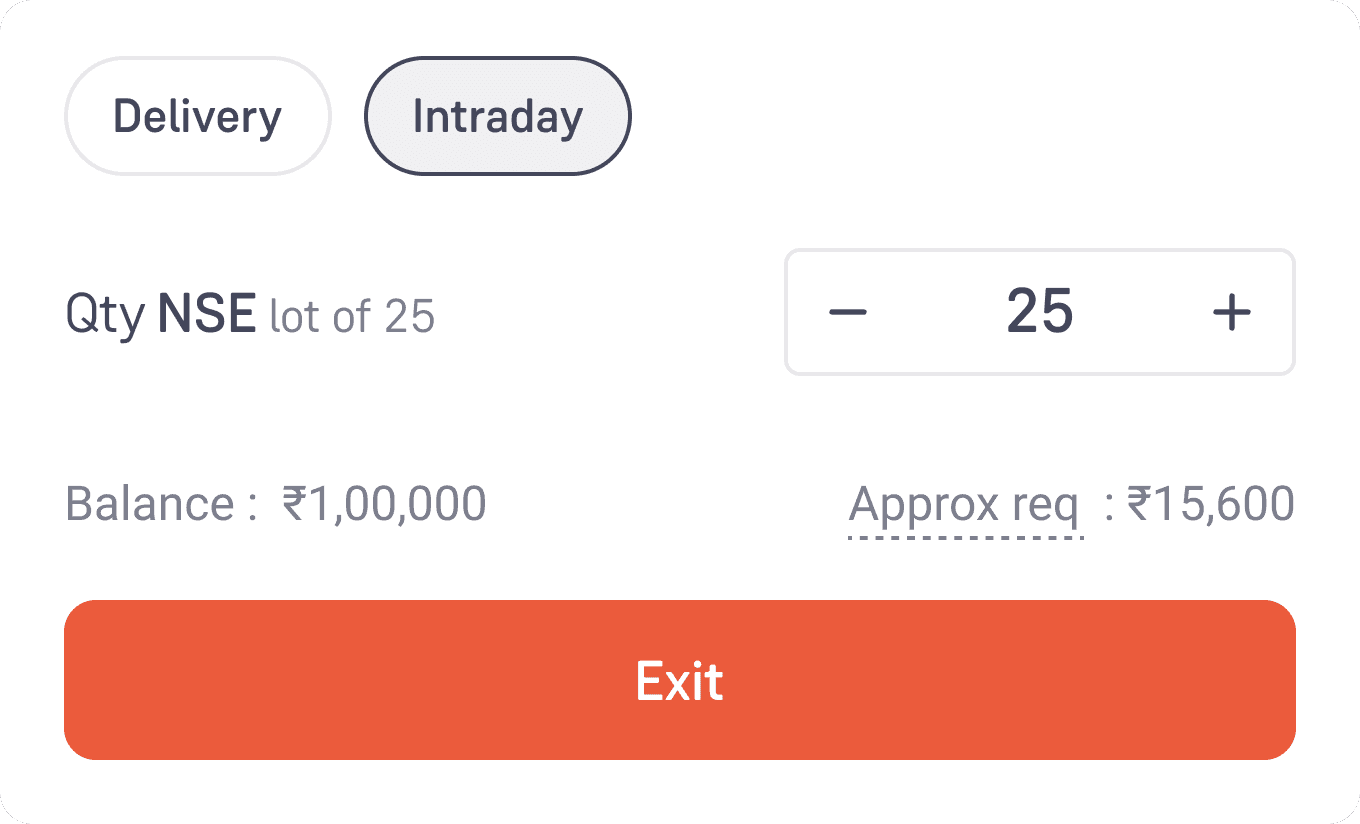
Task: Choose the highlighted Intraday pill
Action: click(x=497, y=116)
